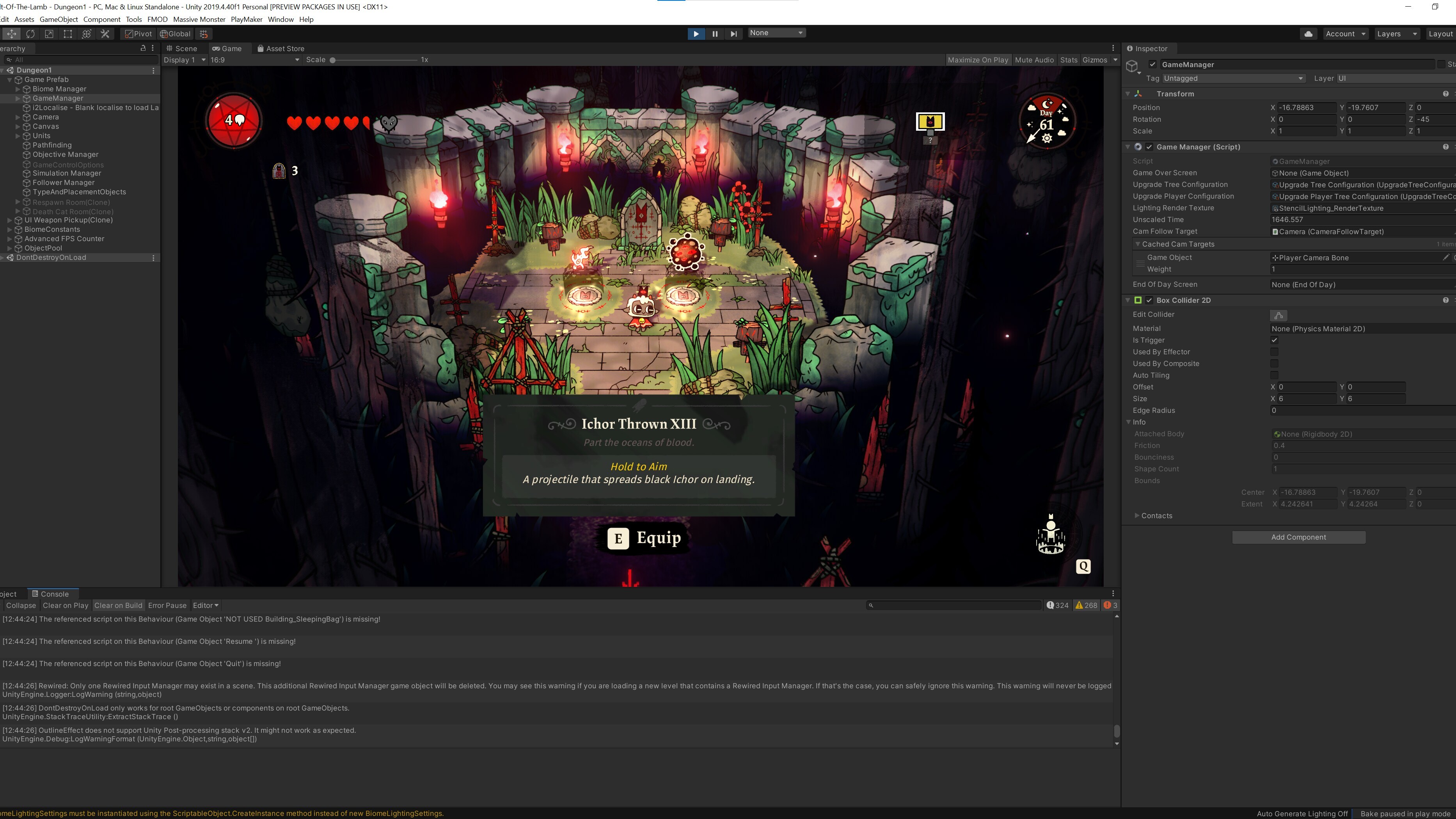The width and height of the screenshot is (1456, 819).
Task: Switch to the Asset Store tab
Action: click(x=281, y=49)
